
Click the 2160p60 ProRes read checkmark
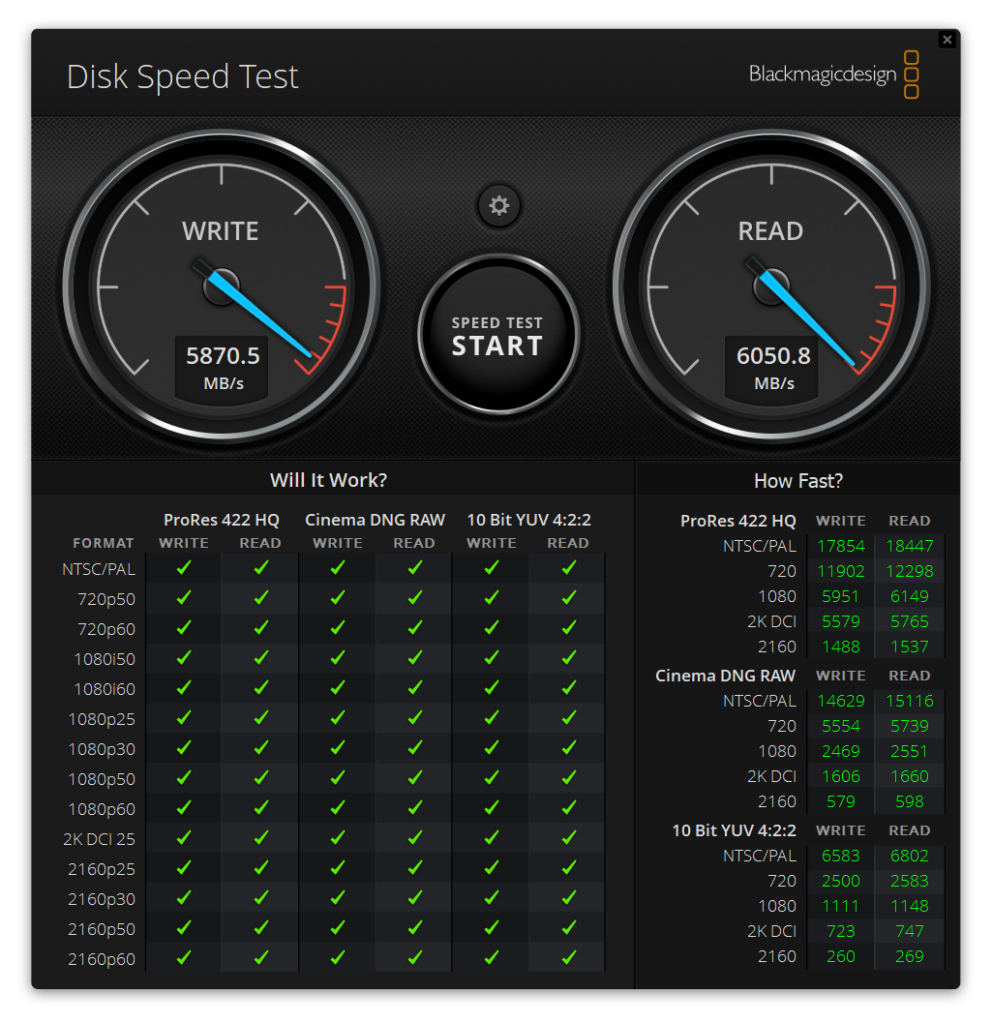click(261, 958)
